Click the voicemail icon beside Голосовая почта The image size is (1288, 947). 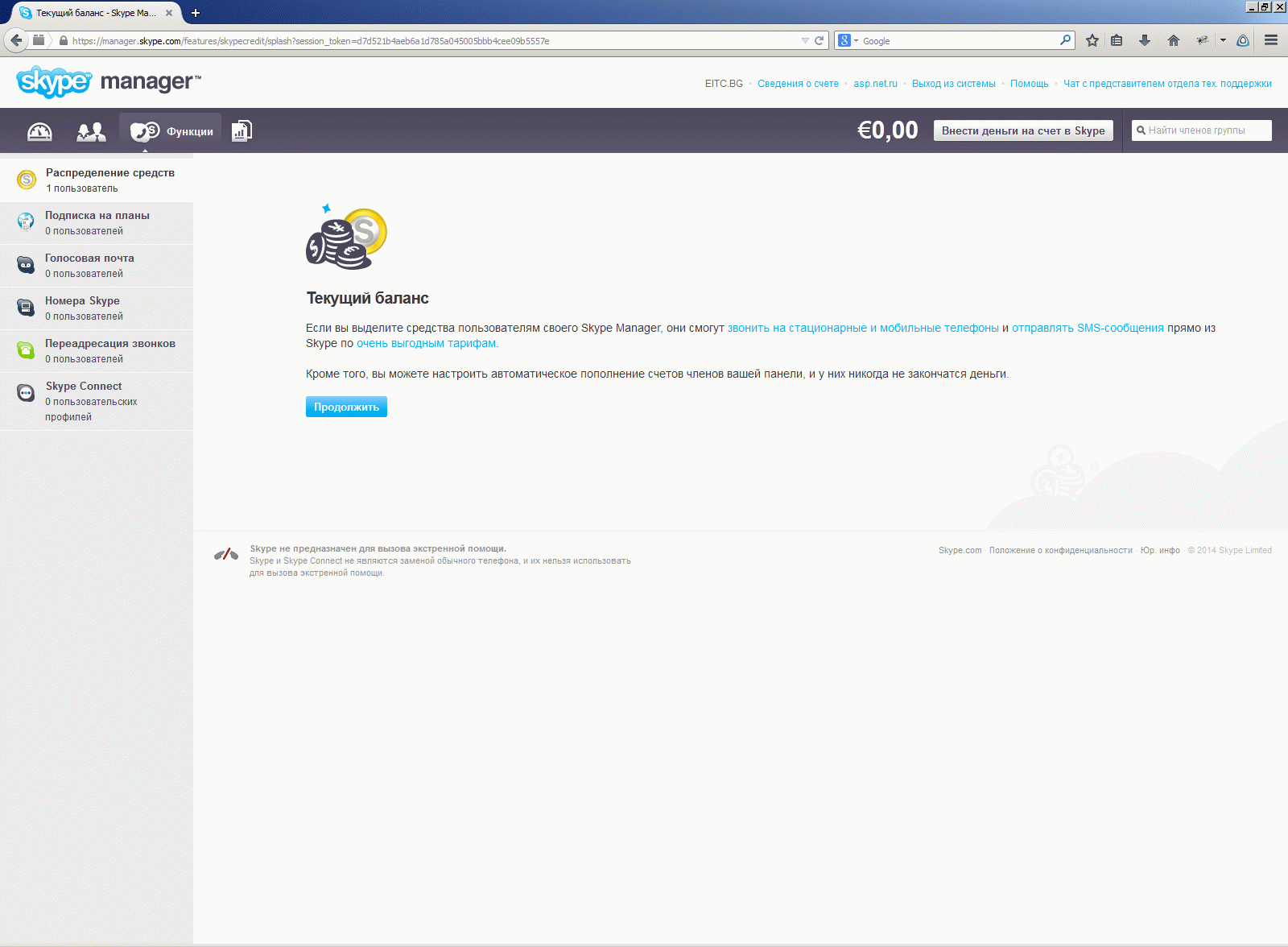[x=27, y=265]
